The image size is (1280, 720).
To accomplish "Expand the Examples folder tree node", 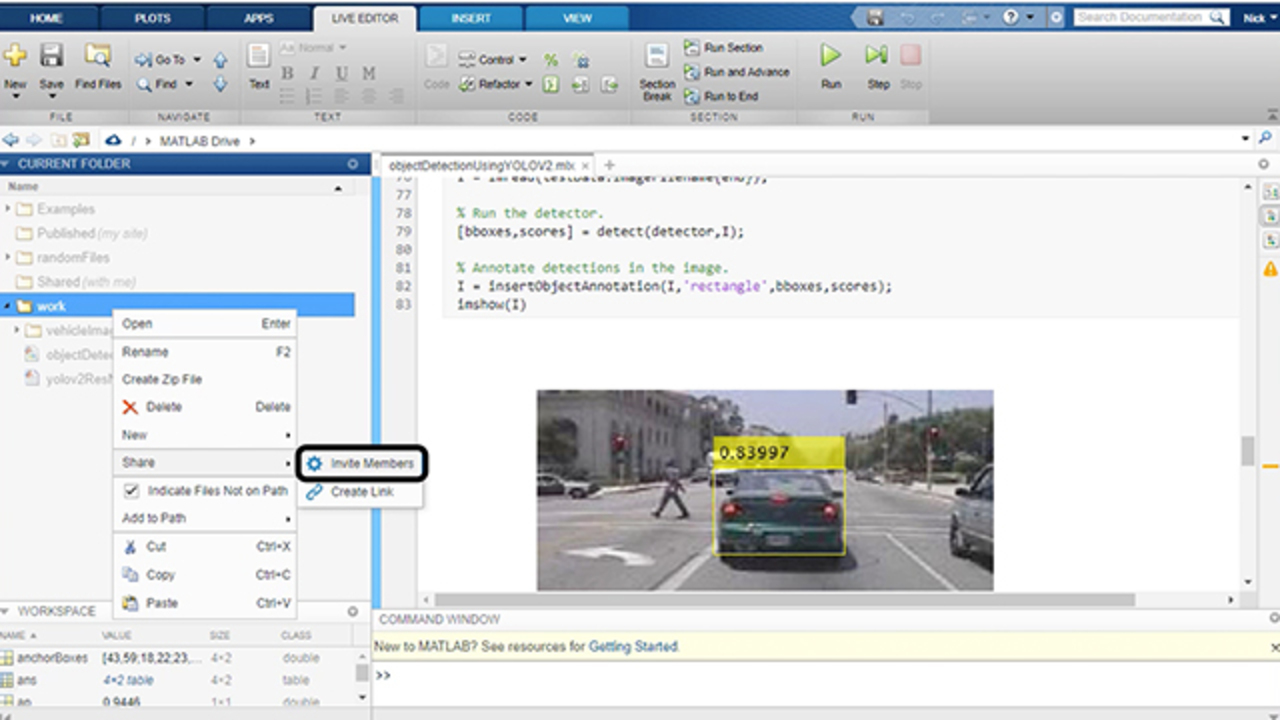I will pos(9,209).
